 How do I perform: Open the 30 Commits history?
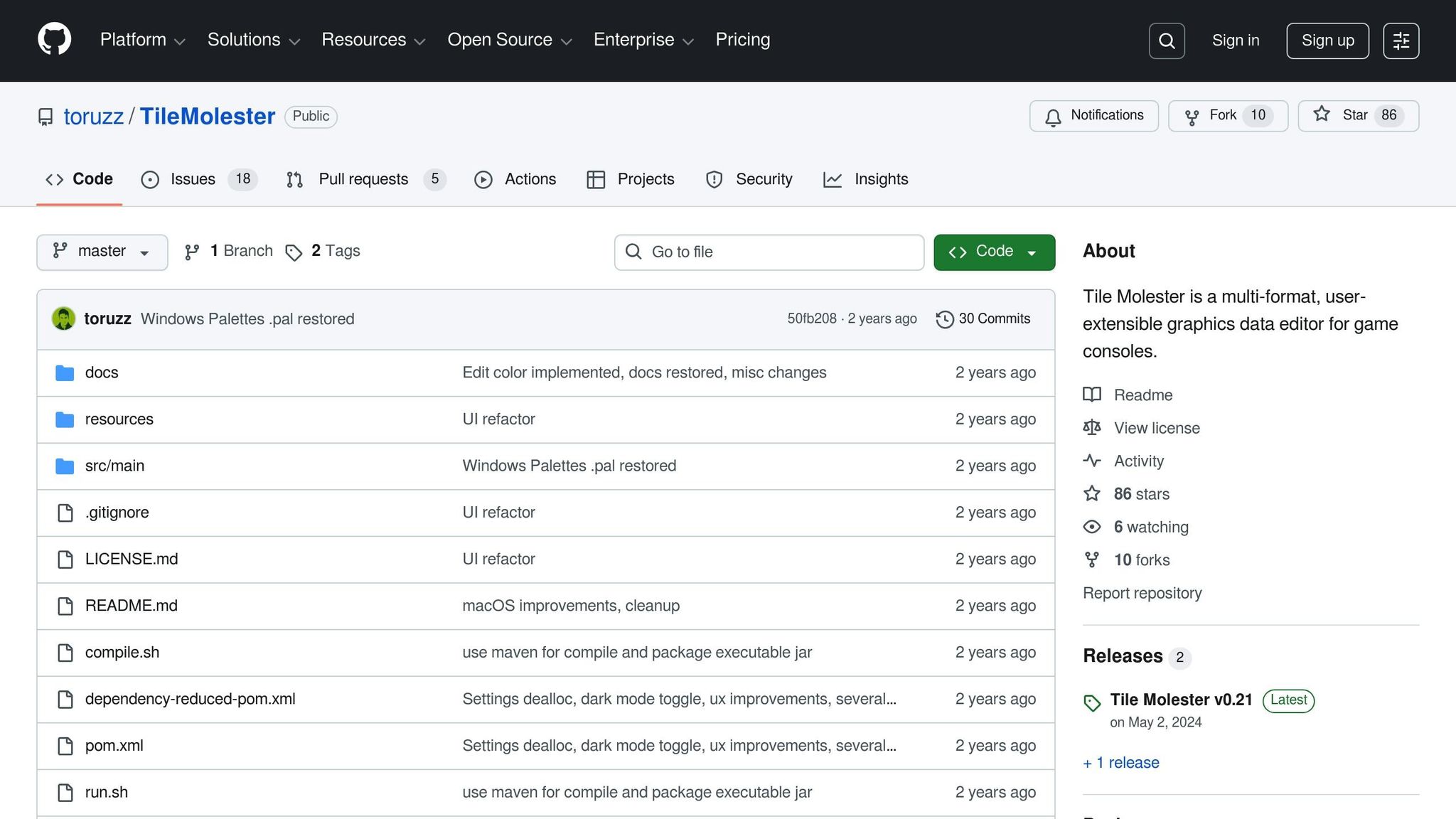[983, 318]
